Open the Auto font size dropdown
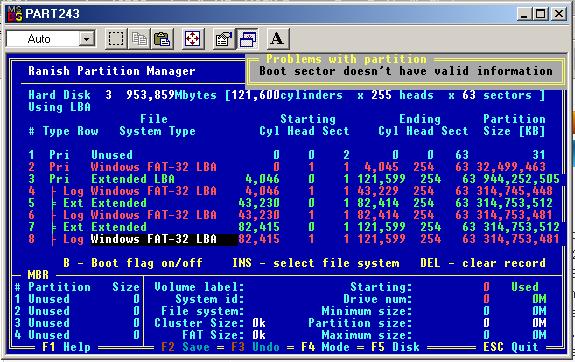This screenshot has width=575, height=362. click(87, 39)
